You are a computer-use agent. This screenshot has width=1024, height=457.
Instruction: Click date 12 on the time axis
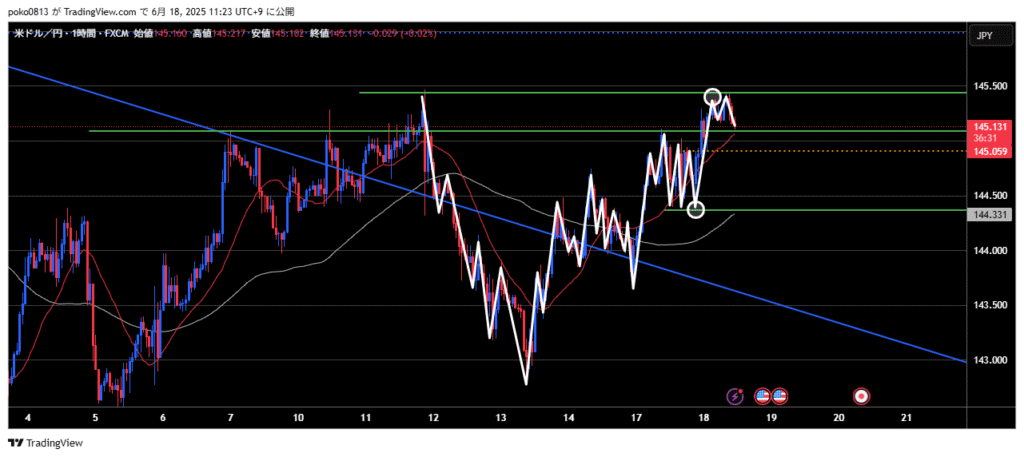(432, 417)
